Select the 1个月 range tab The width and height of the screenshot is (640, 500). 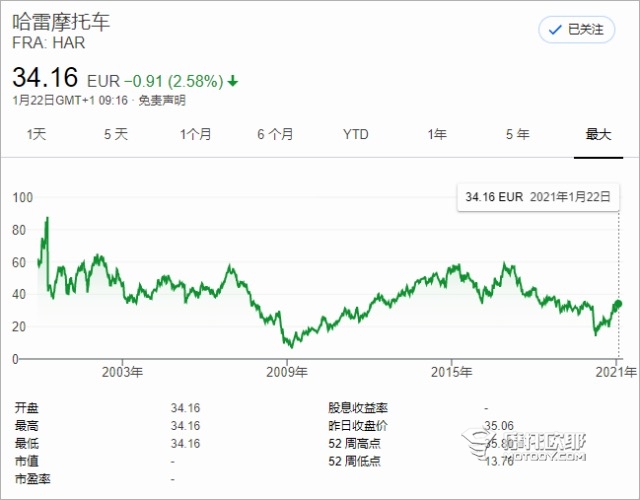(196, 134)
